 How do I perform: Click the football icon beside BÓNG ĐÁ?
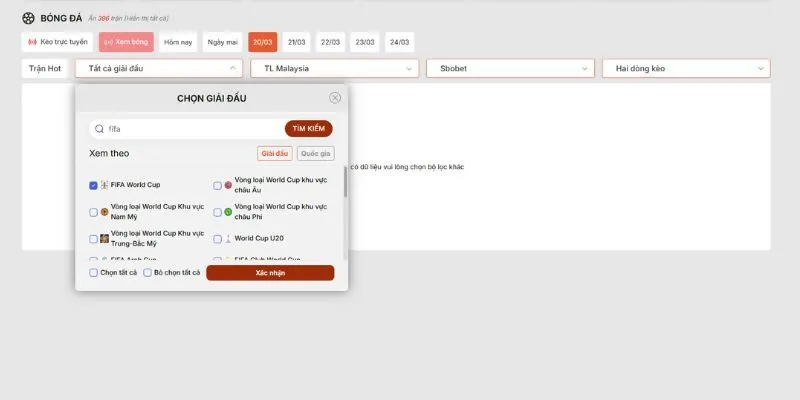point(28,18)
